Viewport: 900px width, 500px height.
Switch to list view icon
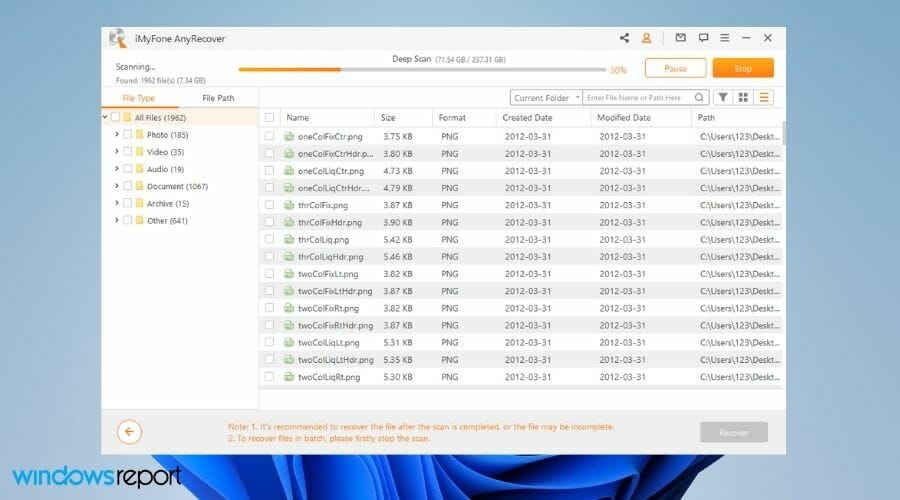[x=764, y=98]
